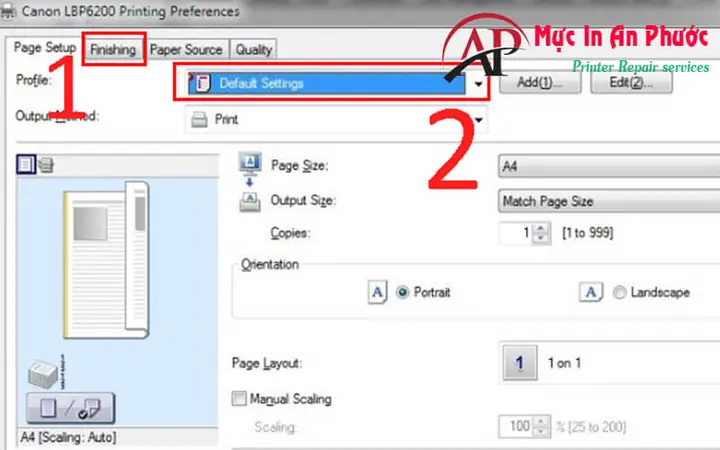Open the Quality tab
Image resolution: width=720 pixels, height=450 pixels.
(253, 50)
